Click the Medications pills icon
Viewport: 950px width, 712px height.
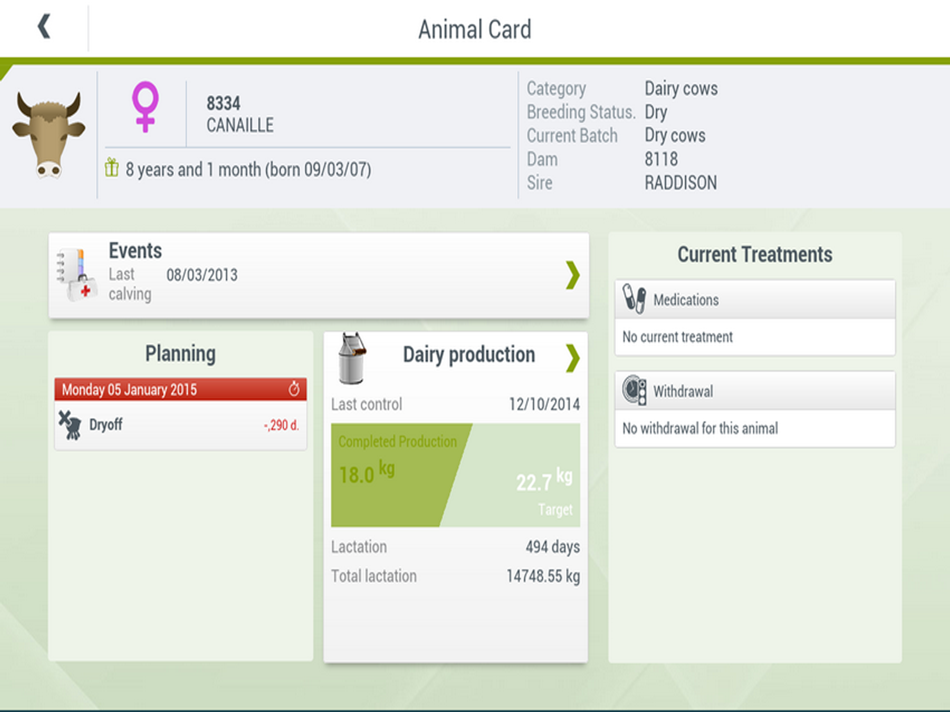point(634,299)
